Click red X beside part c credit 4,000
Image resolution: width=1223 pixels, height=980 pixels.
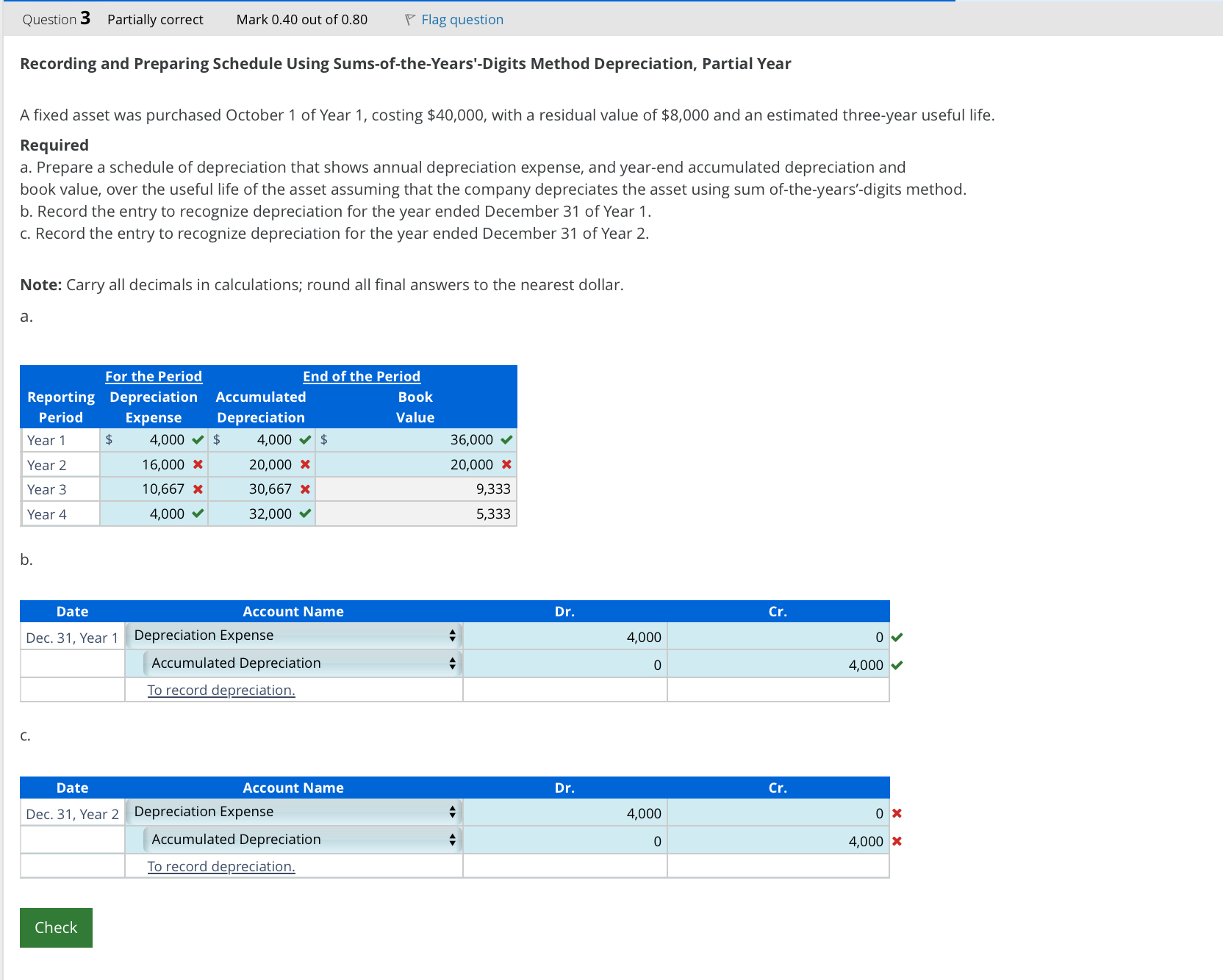pos(897,841)
